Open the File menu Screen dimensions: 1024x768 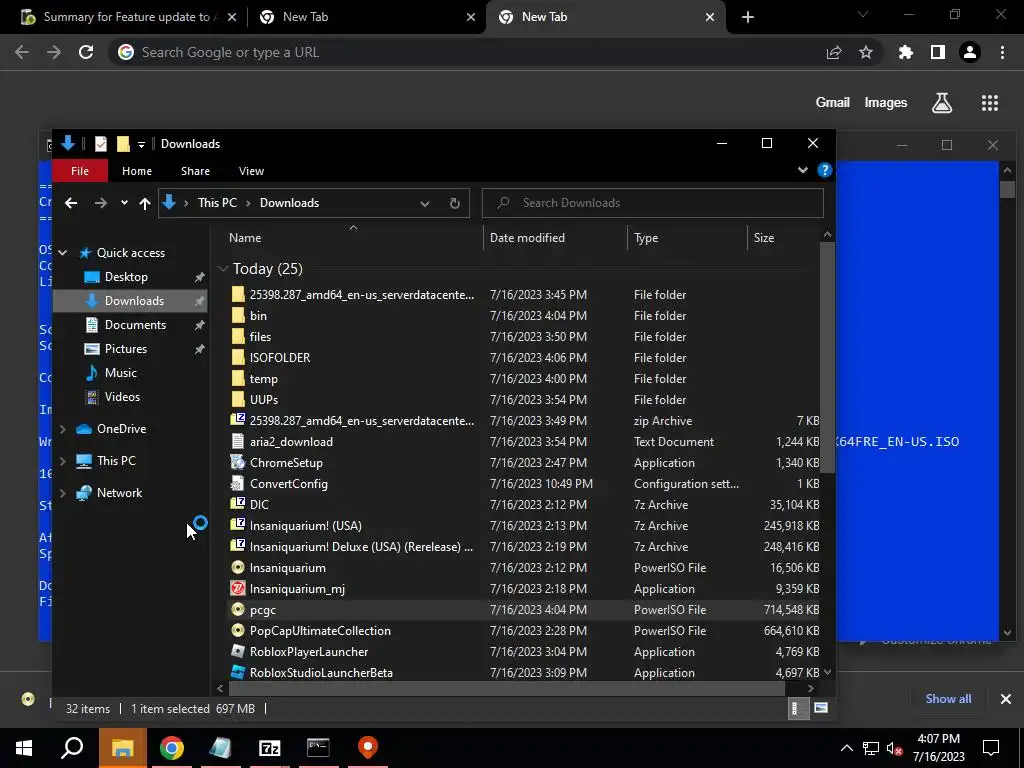[x=80, y=171]
